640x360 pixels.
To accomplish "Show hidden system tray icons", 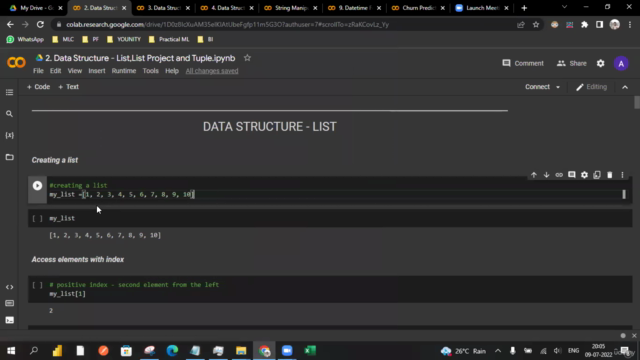I will pyautogui.click(x=498, y=351).
